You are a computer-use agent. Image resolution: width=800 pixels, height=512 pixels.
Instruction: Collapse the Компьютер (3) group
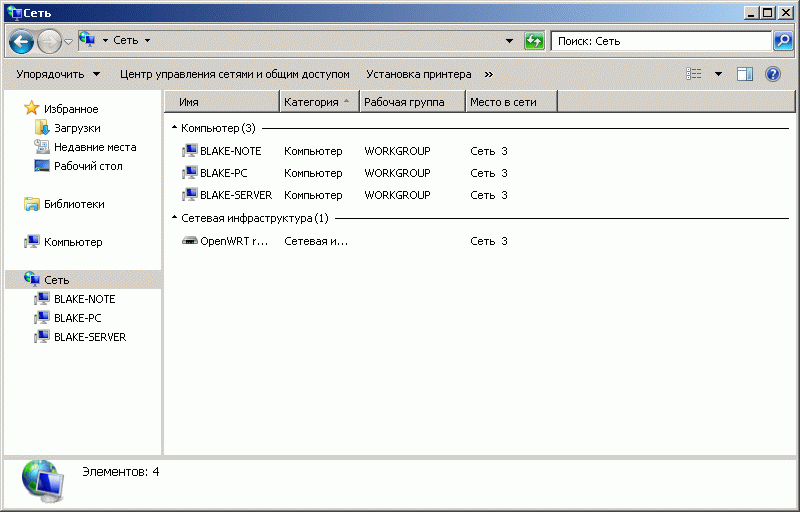pyautogui.click(x=174, y=127)
